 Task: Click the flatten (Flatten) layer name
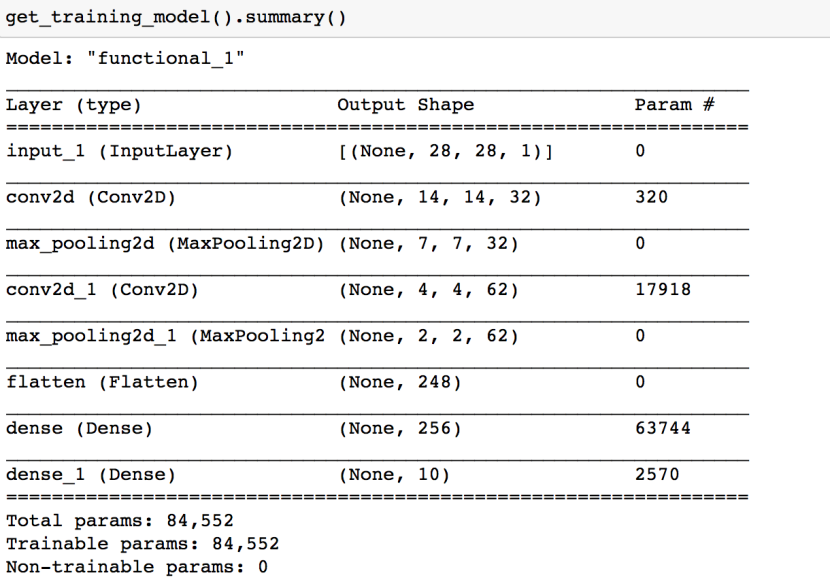(102, 382)
